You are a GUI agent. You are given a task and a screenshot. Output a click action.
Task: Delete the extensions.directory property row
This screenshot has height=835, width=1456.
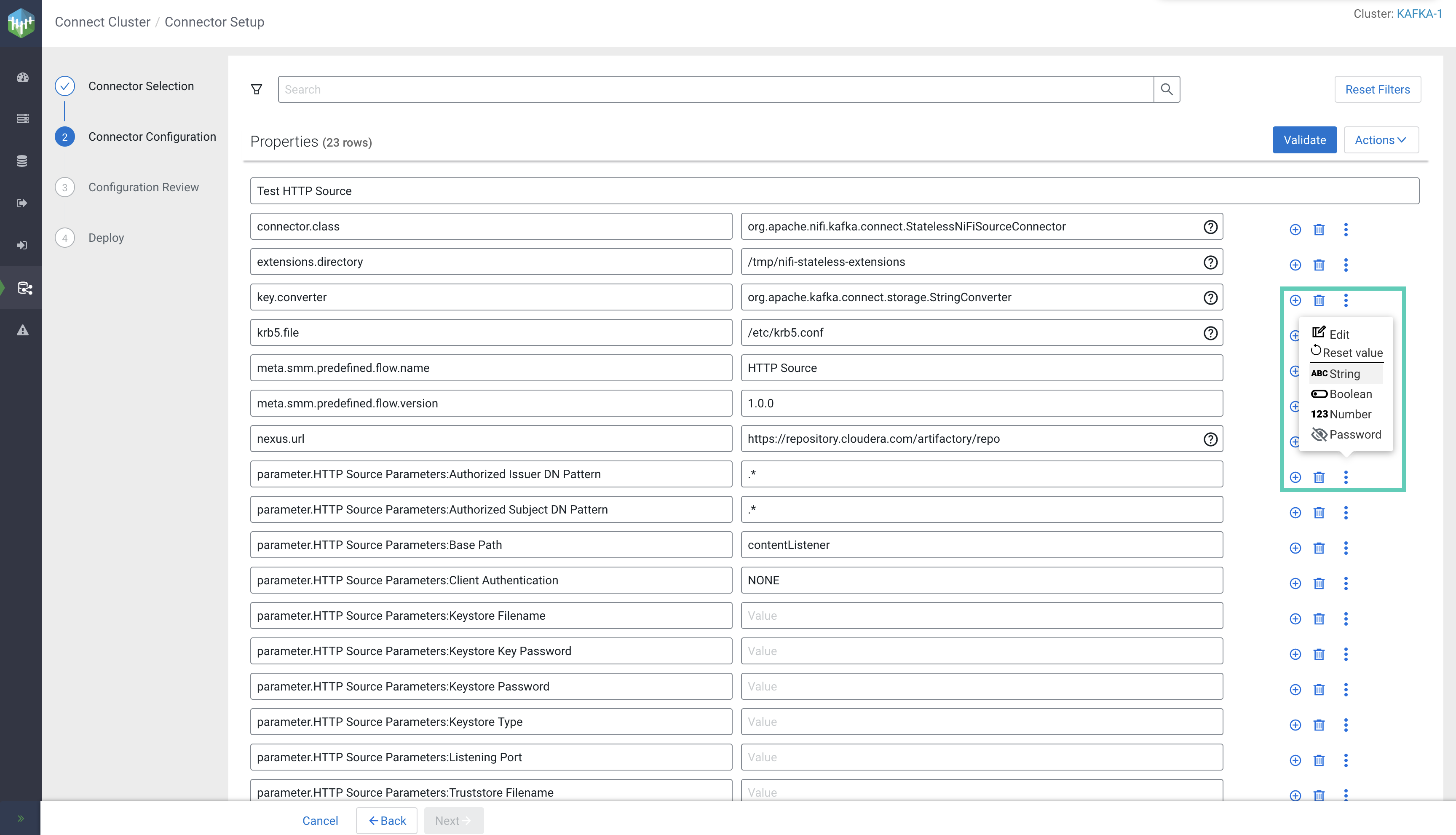tap(1318, 265)
